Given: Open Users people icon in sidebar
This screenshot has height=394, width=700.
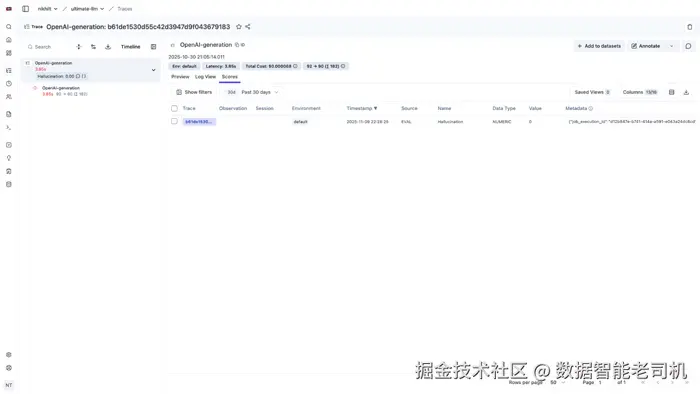Looking at the screenshot, I should tap(8, 96).
